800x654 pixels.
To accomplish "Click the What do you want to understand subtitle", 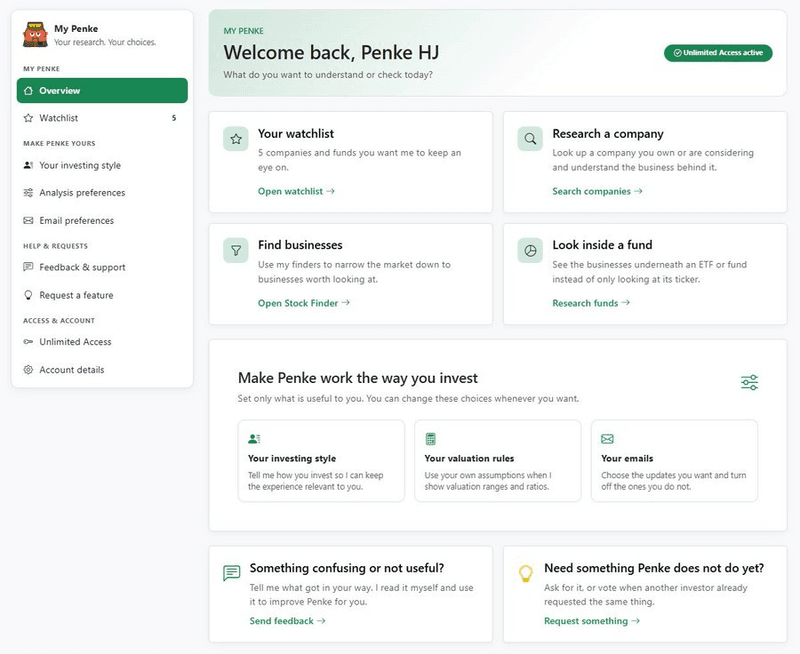I will (328, 75).
